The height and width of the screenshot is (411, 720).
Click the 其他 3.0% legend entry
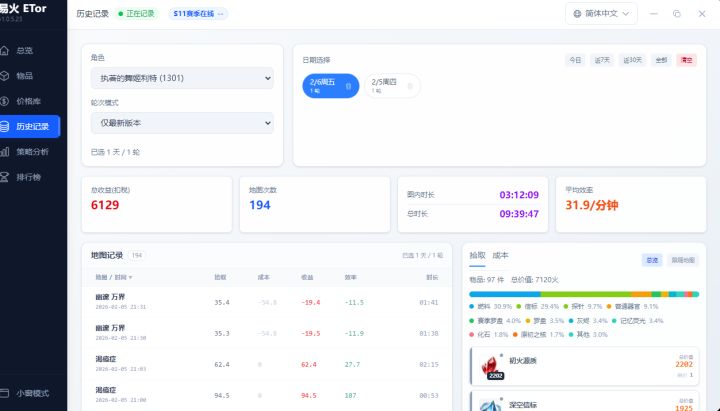tap(588, 334)
